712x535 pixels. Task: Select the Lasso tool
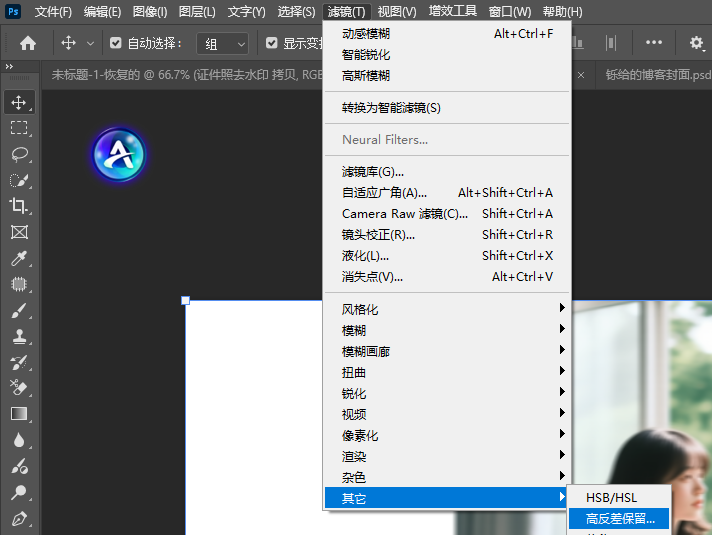pos(19,154)
